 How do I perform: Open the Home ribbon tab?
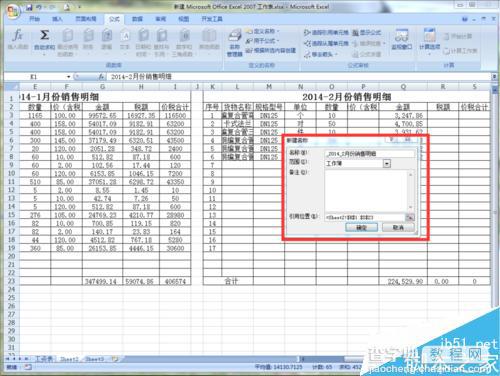pos(34,19)
